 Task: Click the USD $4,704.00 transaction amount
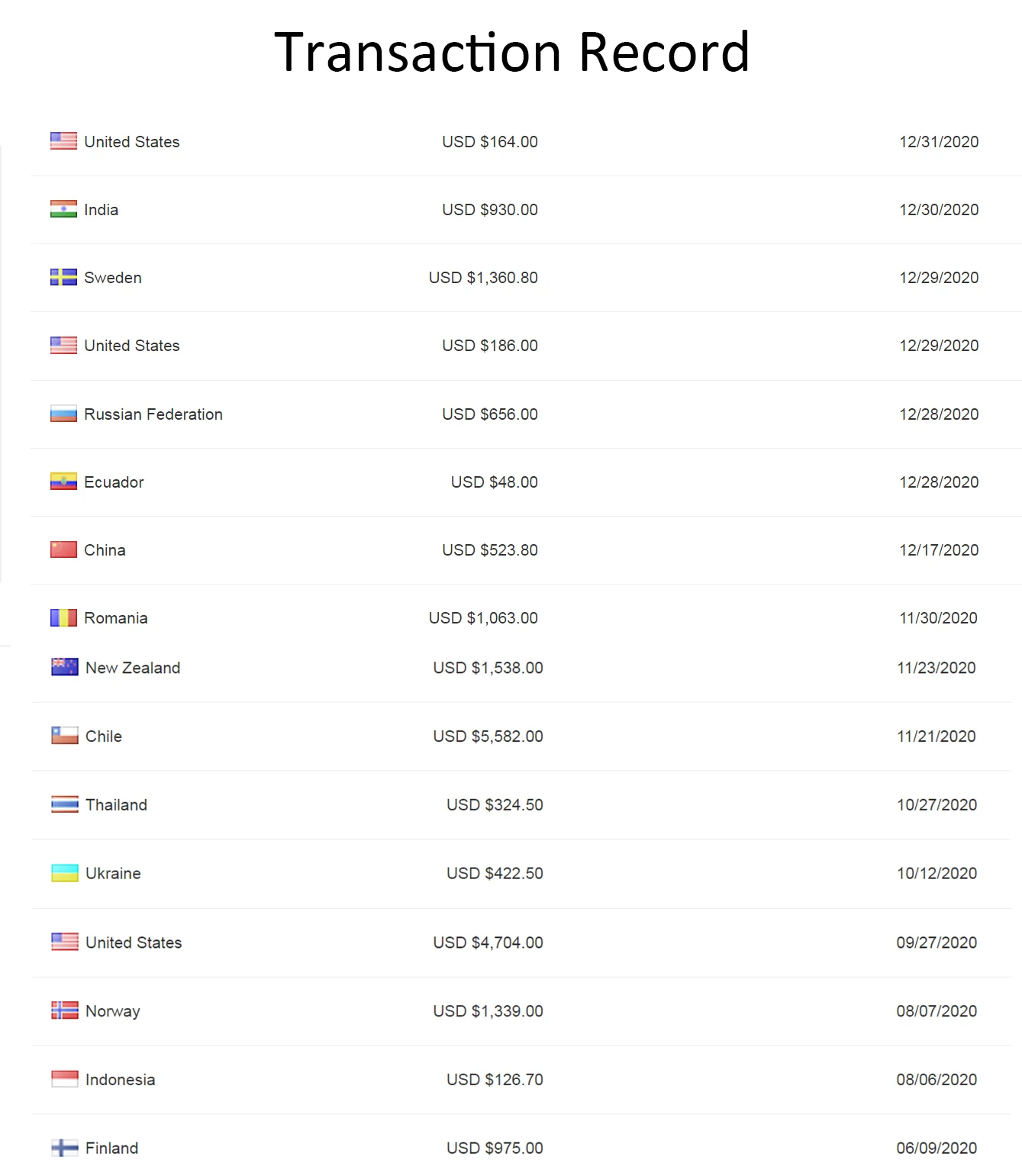coord(488,942)
